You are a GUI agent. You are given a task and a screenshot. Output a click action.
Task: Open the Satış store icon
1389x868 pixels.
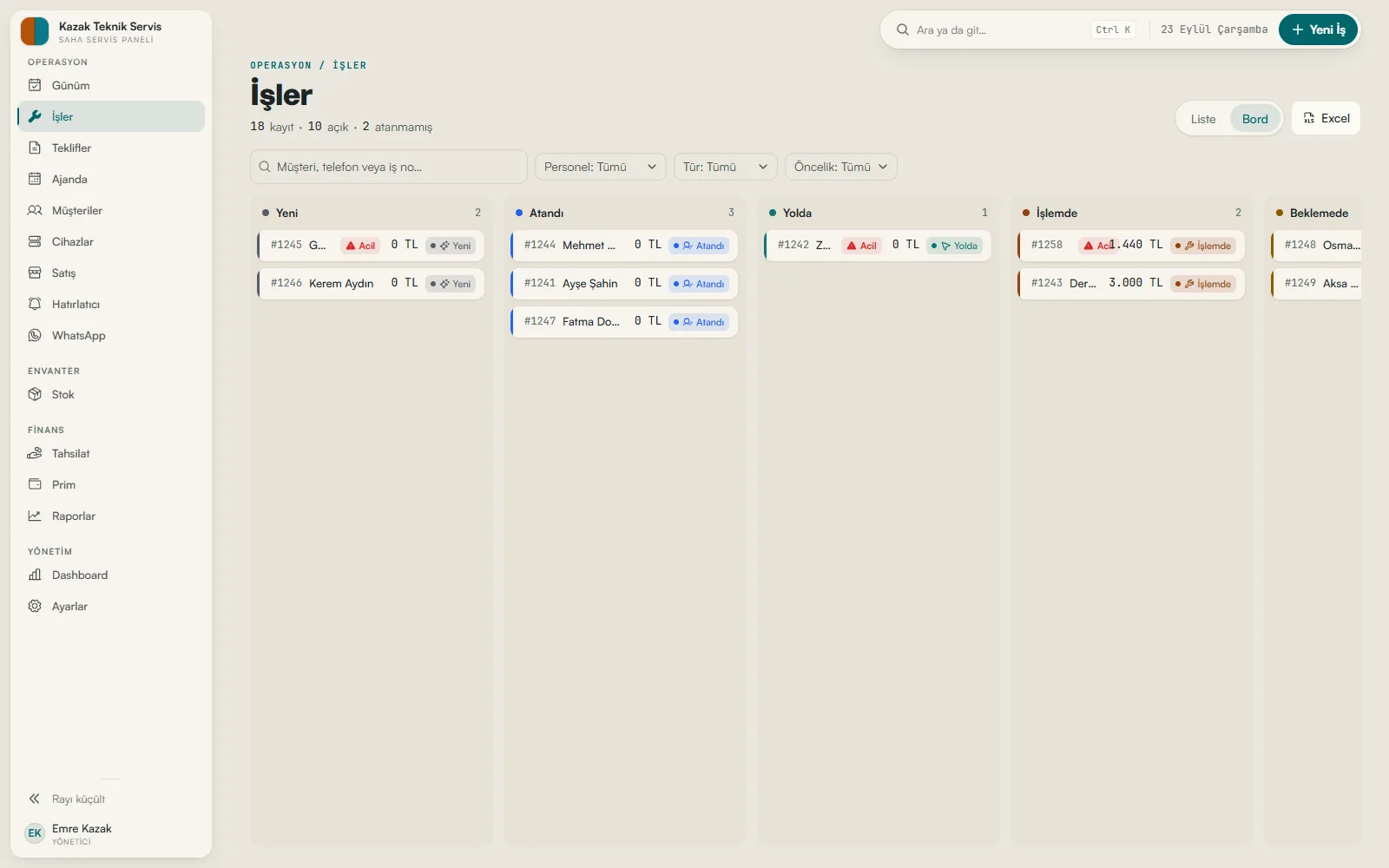click(35, 273)
